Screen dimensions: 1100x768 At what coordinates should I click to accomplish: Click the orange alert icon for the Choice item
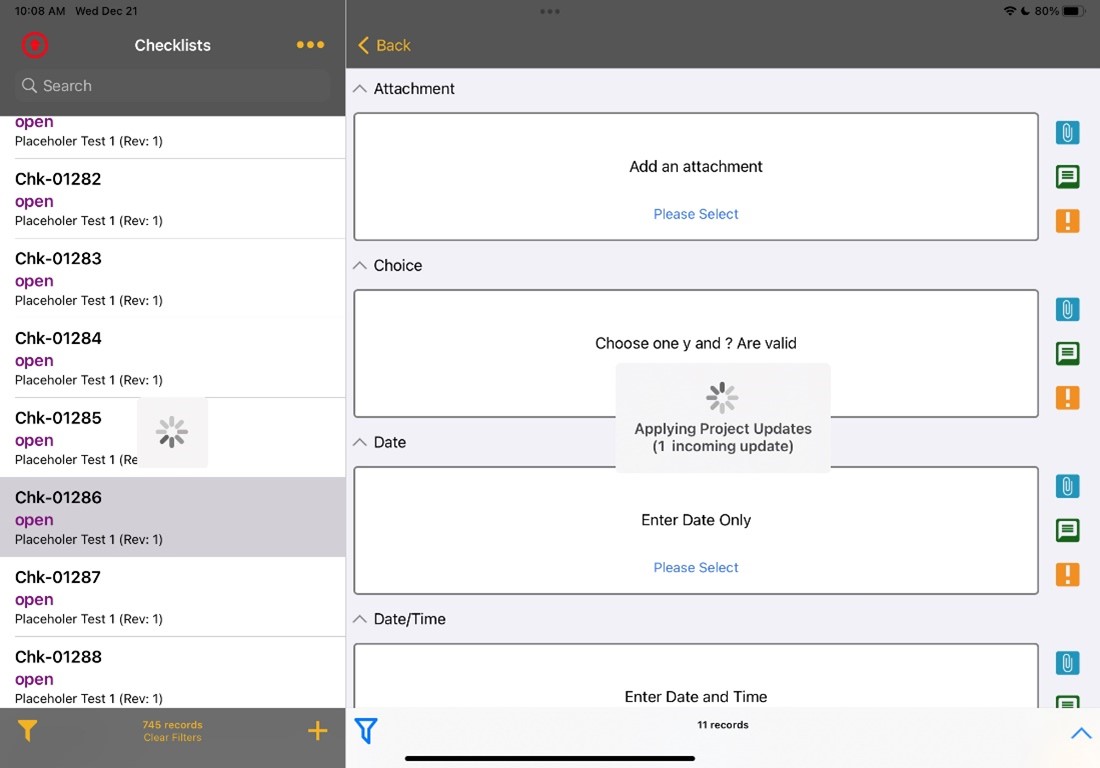(x=1067, y=398)
